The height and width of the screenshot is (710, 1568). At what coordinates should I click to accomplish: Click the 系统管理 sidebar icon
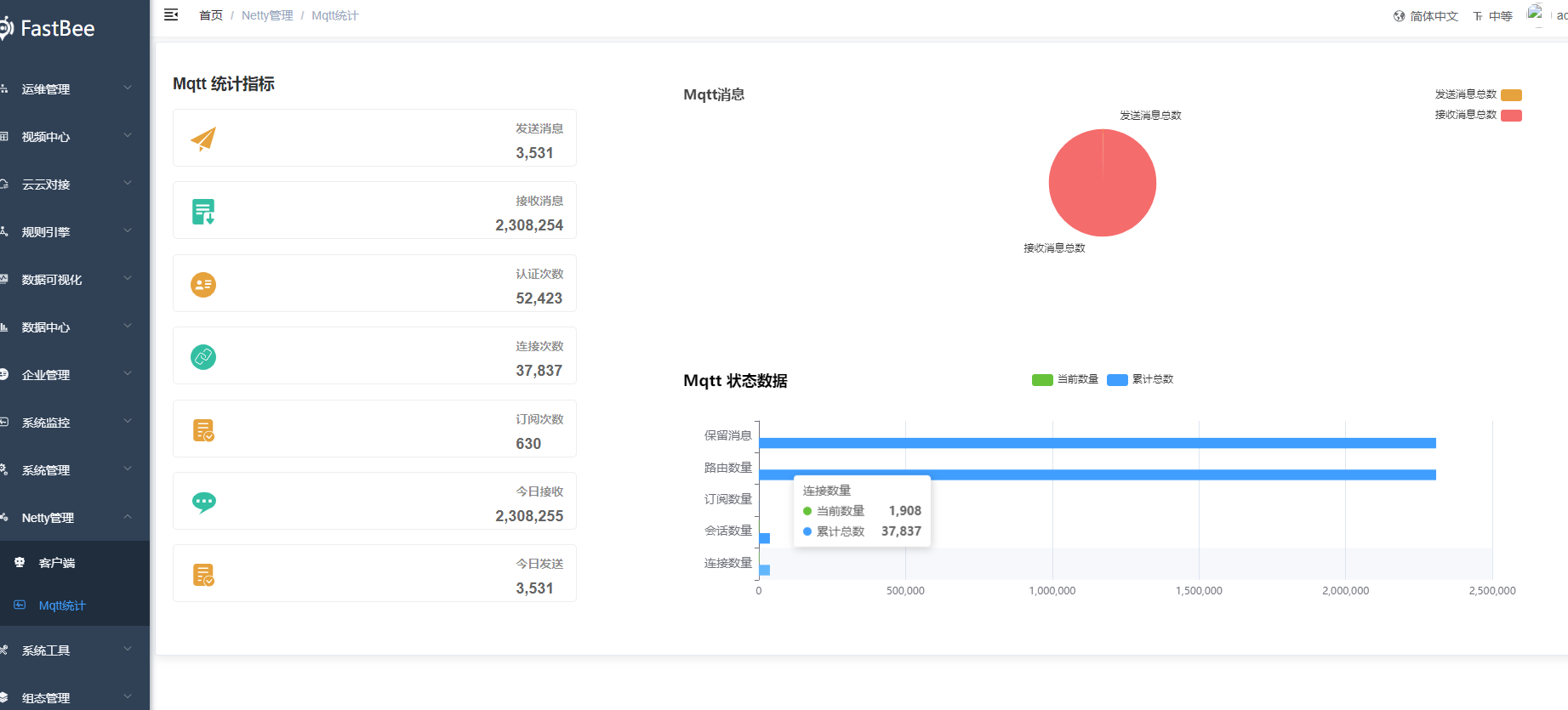tap(4, 469)
